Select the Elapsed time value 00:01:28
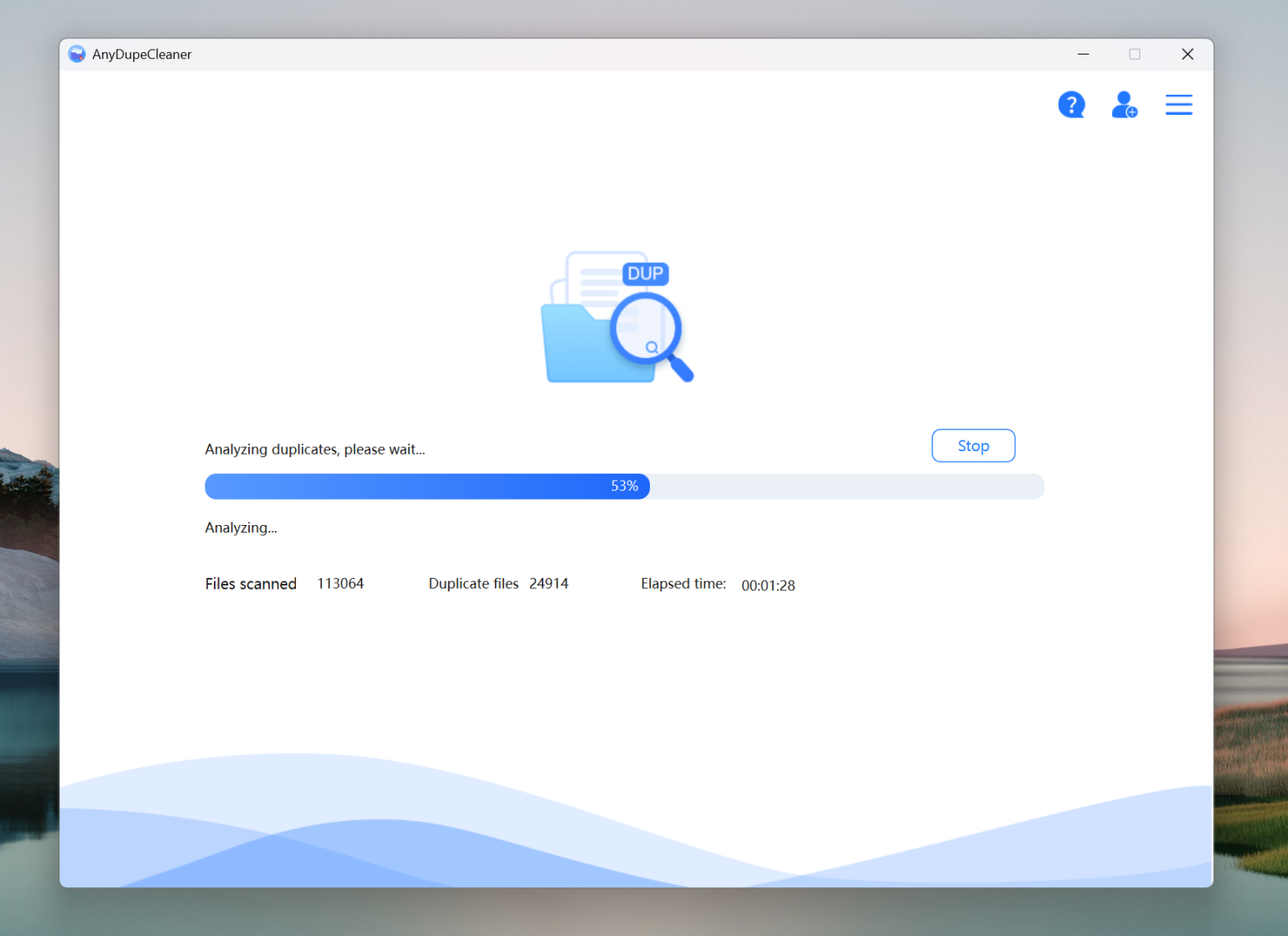Image resolution: width=1288 pixels, height=936 pixels. tap(767, 585)
